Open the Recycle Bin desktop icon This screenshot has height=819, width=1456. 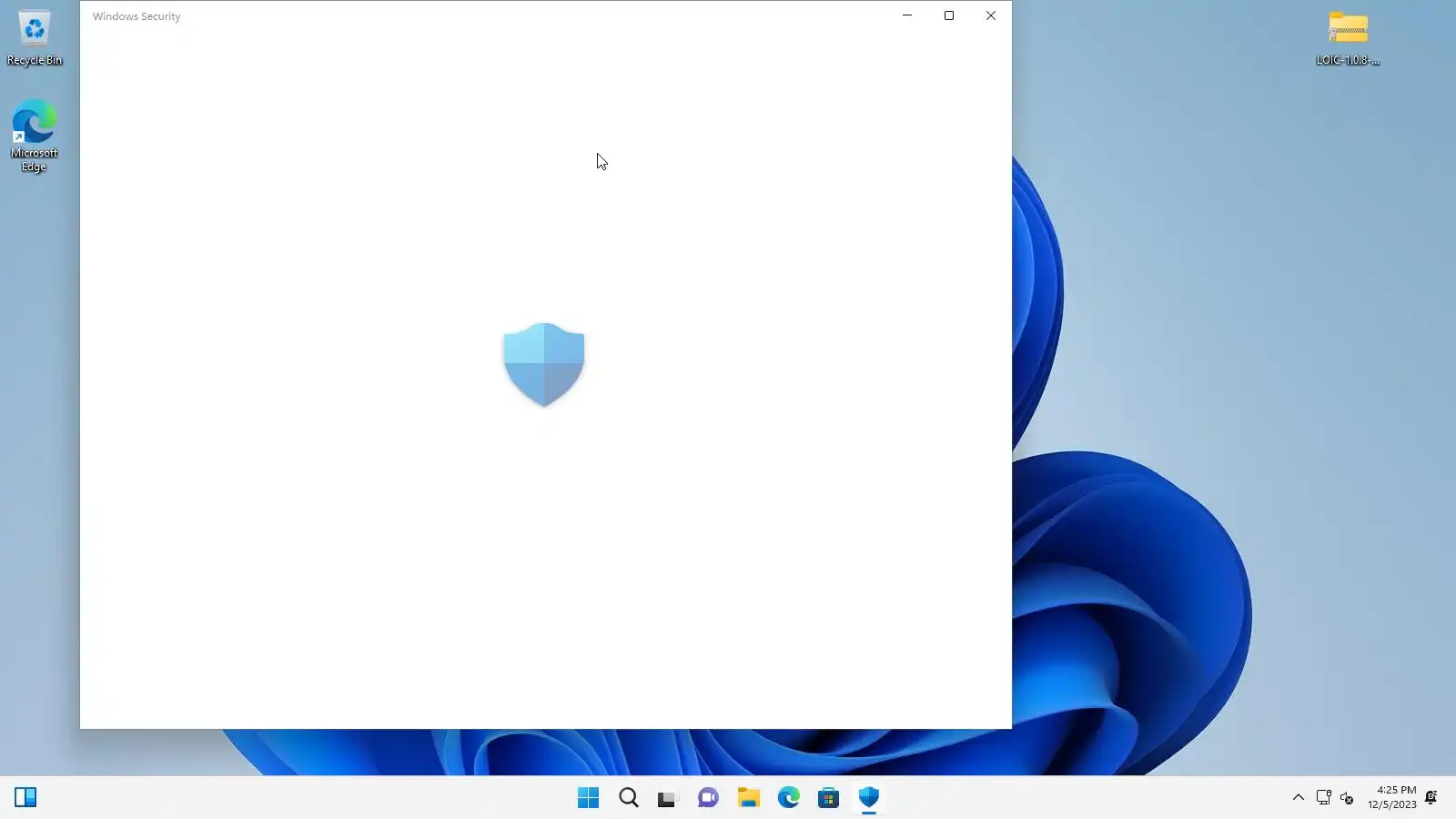coord(35,38)
